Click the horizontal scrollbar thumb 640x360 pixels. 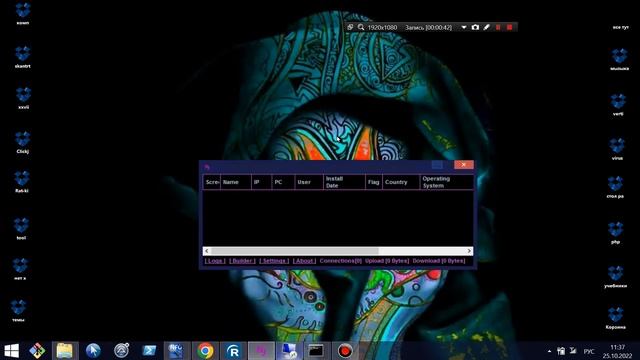295,251
